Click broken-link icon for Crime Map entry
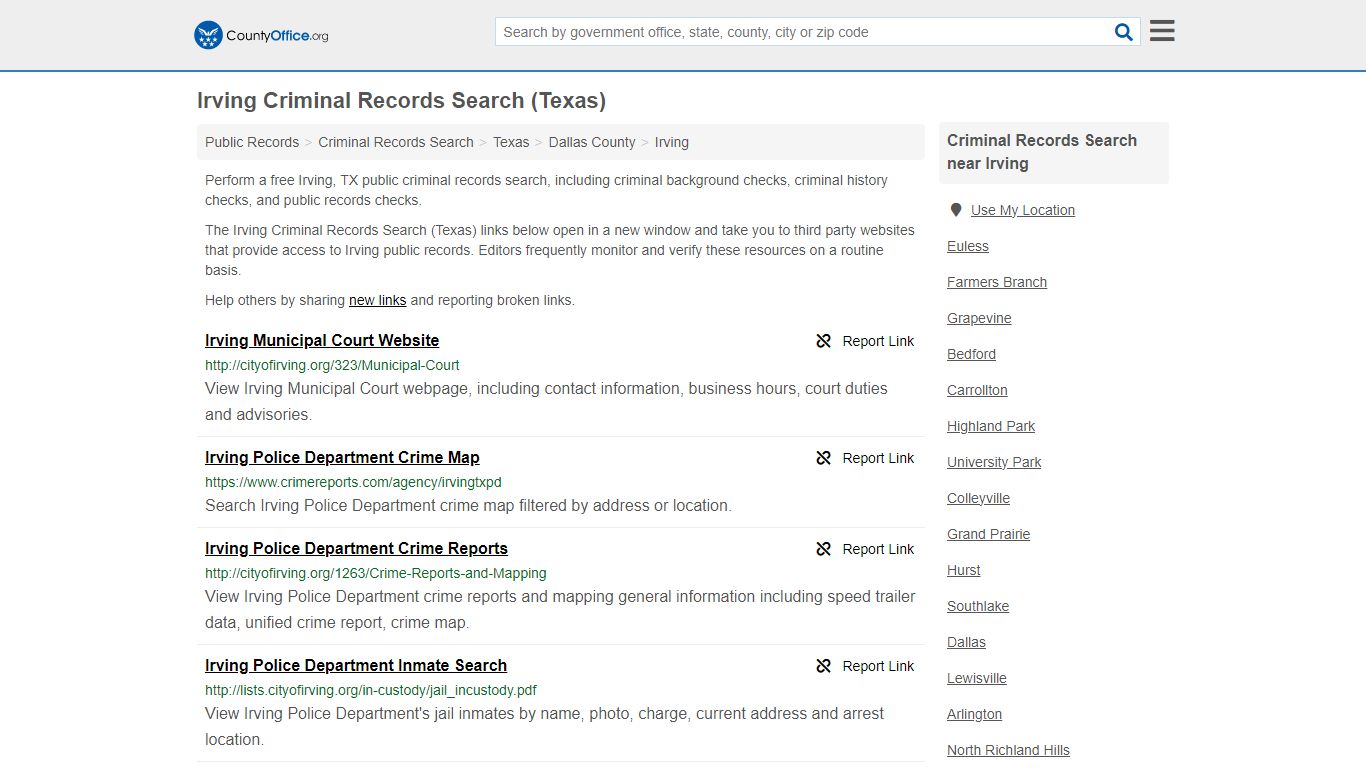Image resolution: width=1366 pixels, height=768 pixels. click(824, 458)
